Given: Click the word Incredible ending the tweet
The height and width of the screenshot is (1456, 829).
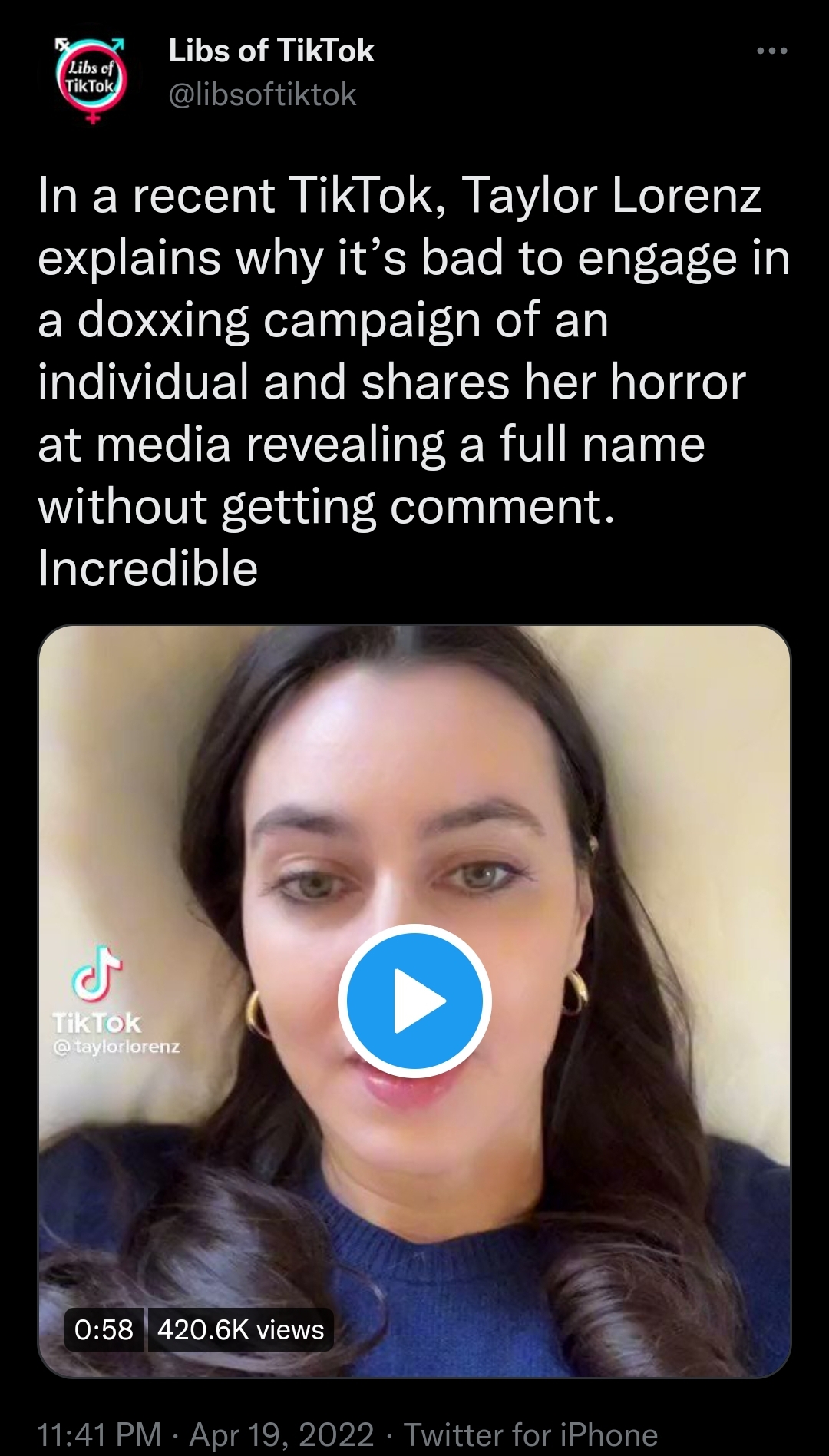Looking at the screenshot, I should click(x=148, y=568).
